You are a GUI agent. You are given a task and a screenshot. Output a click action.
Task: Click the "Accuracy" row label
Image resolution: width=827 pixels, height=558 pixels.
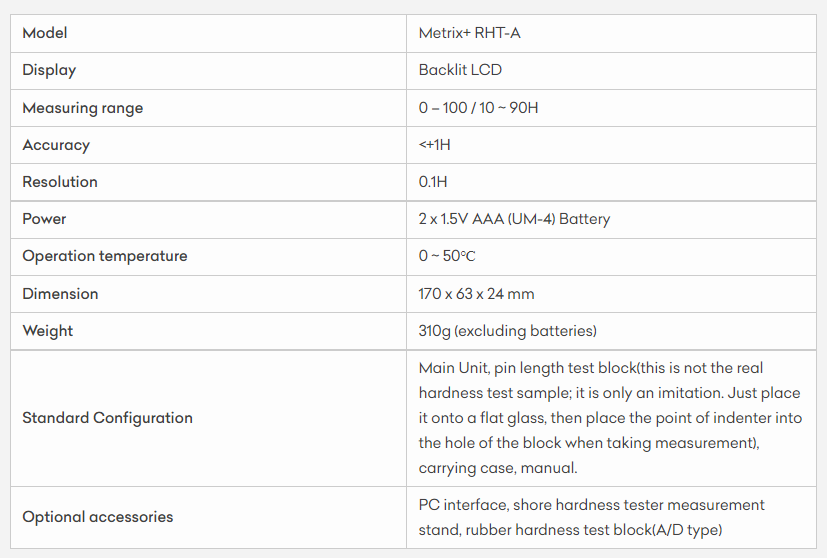[56, 145]
